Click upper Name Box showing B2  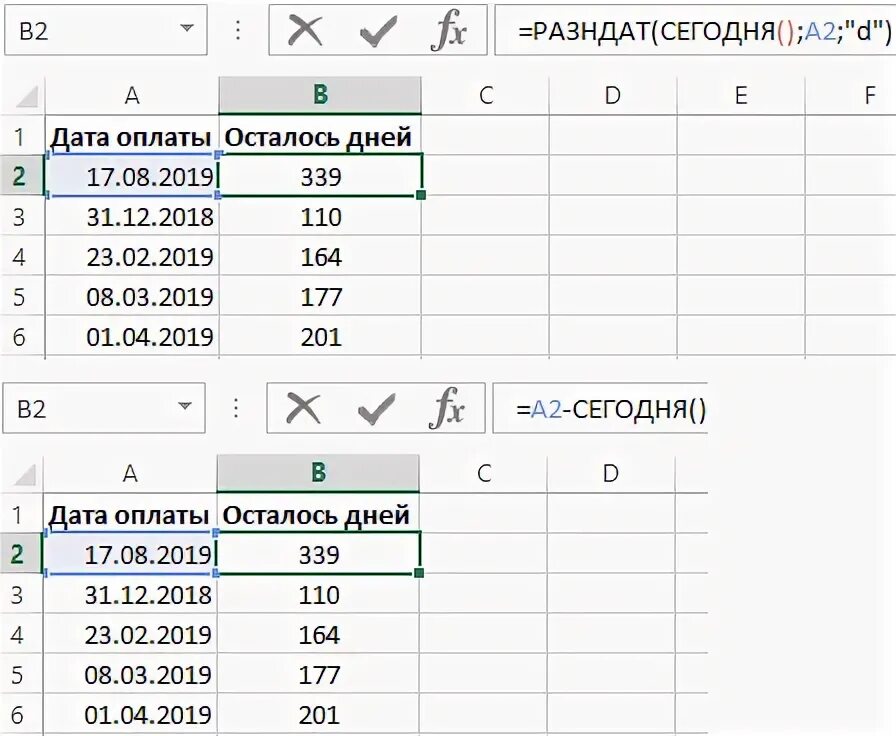click(x=106, y=30)
